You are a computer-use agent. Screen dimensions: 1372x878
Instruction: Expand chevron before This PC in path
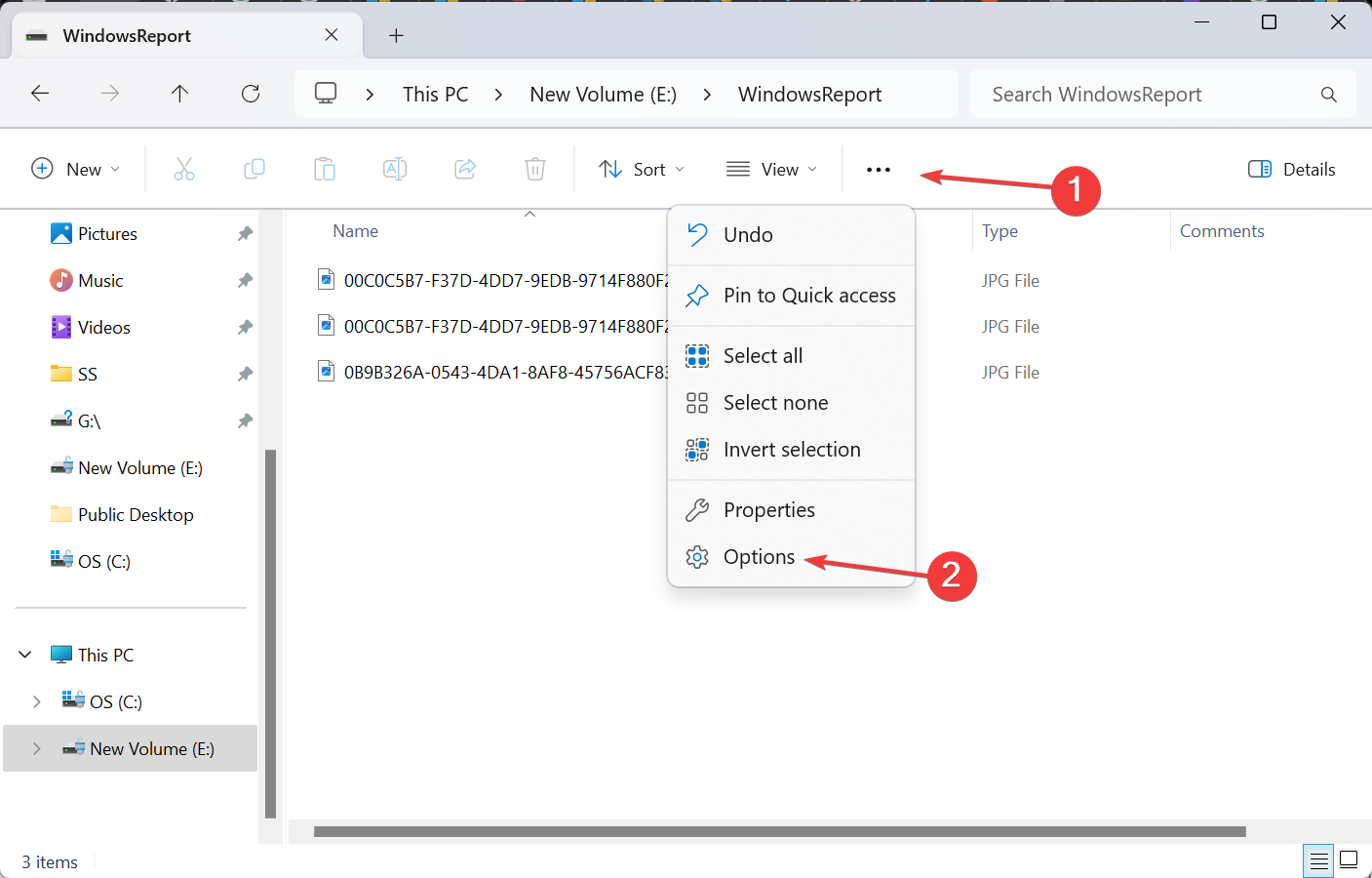point(370,95)
